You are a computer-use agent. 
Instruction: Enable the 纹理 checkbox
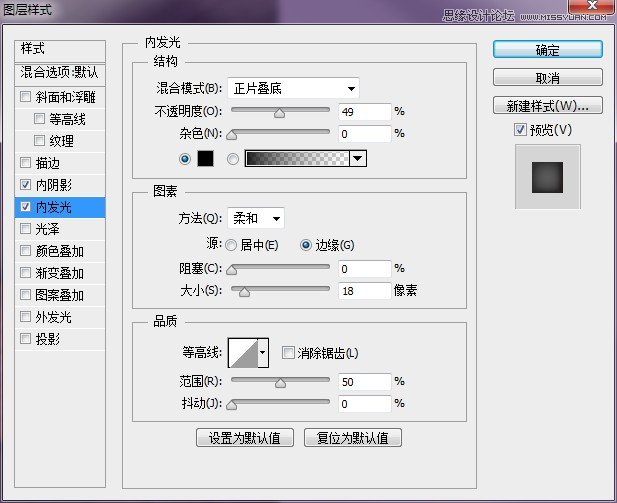tap(39, 141)
